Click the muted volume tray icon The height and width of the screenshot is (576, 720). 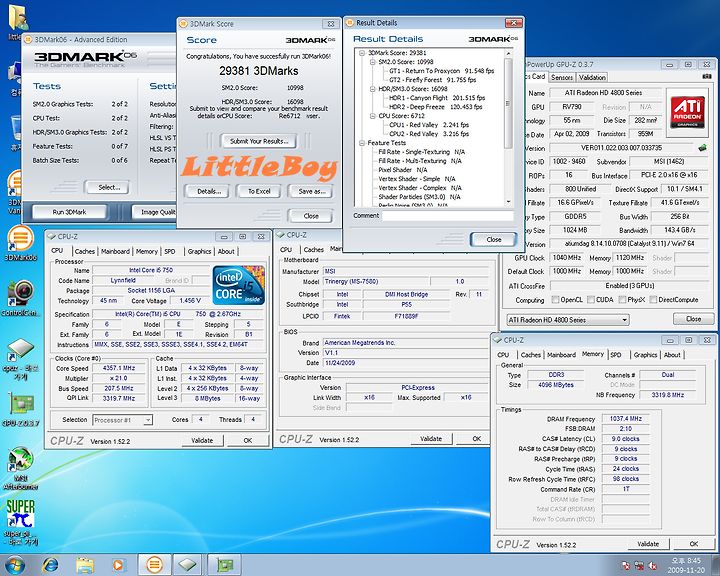[x=652, y=565]
